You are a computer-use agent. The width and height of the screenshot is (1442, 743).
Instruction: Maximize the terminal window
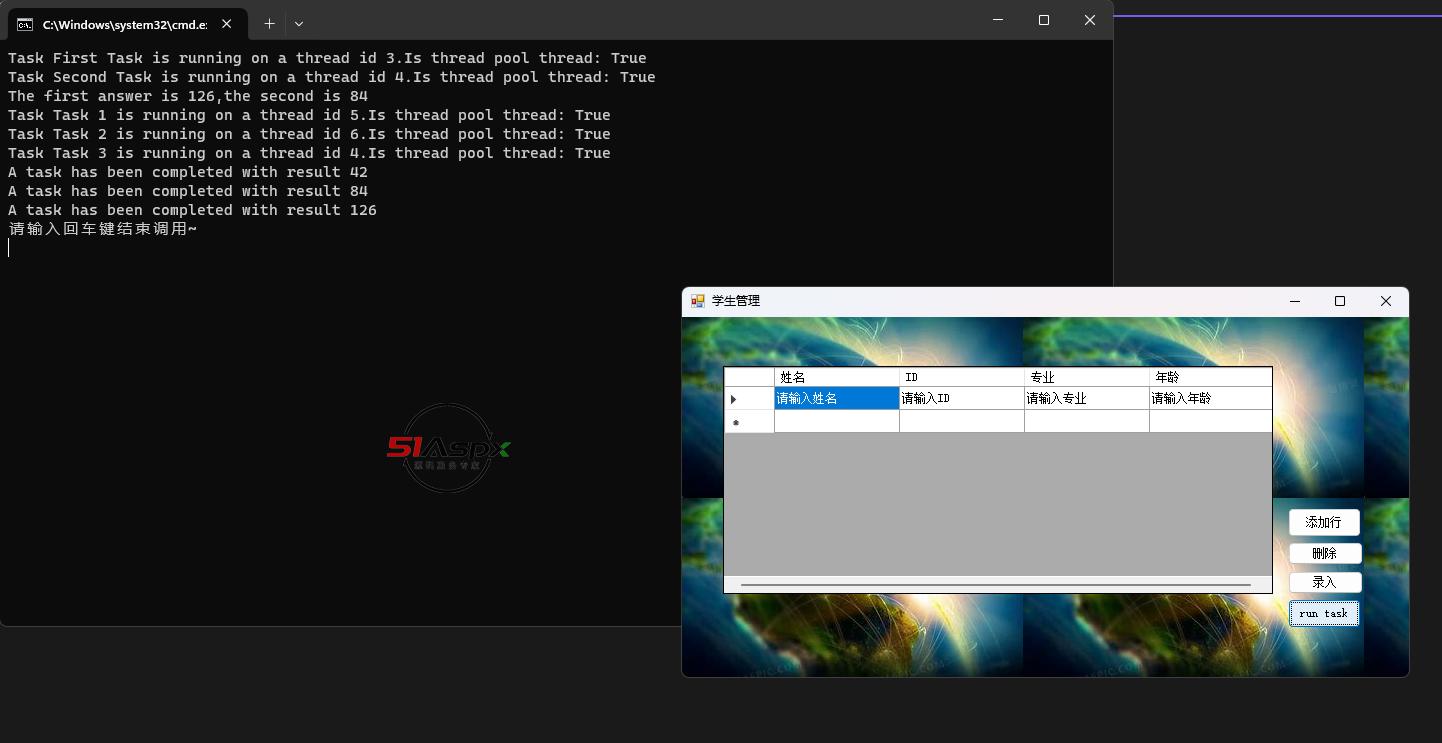[x=1043, y=20]
